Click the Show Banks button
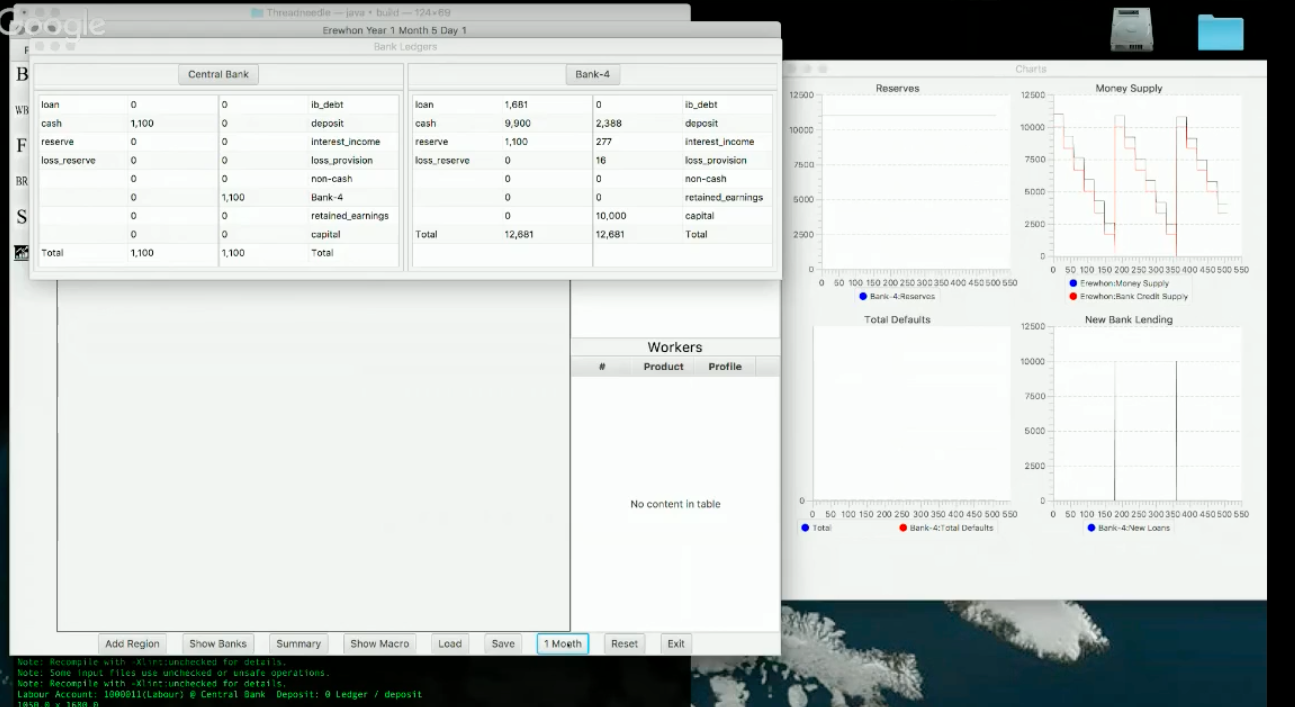Screen dimensions: 1295x707 (x=217, y=644)
